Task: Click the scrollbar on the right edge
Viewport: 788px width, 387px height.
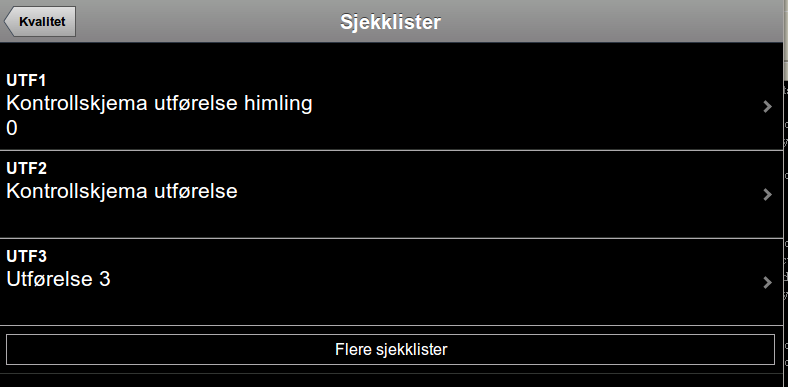Action: point(785,40)
